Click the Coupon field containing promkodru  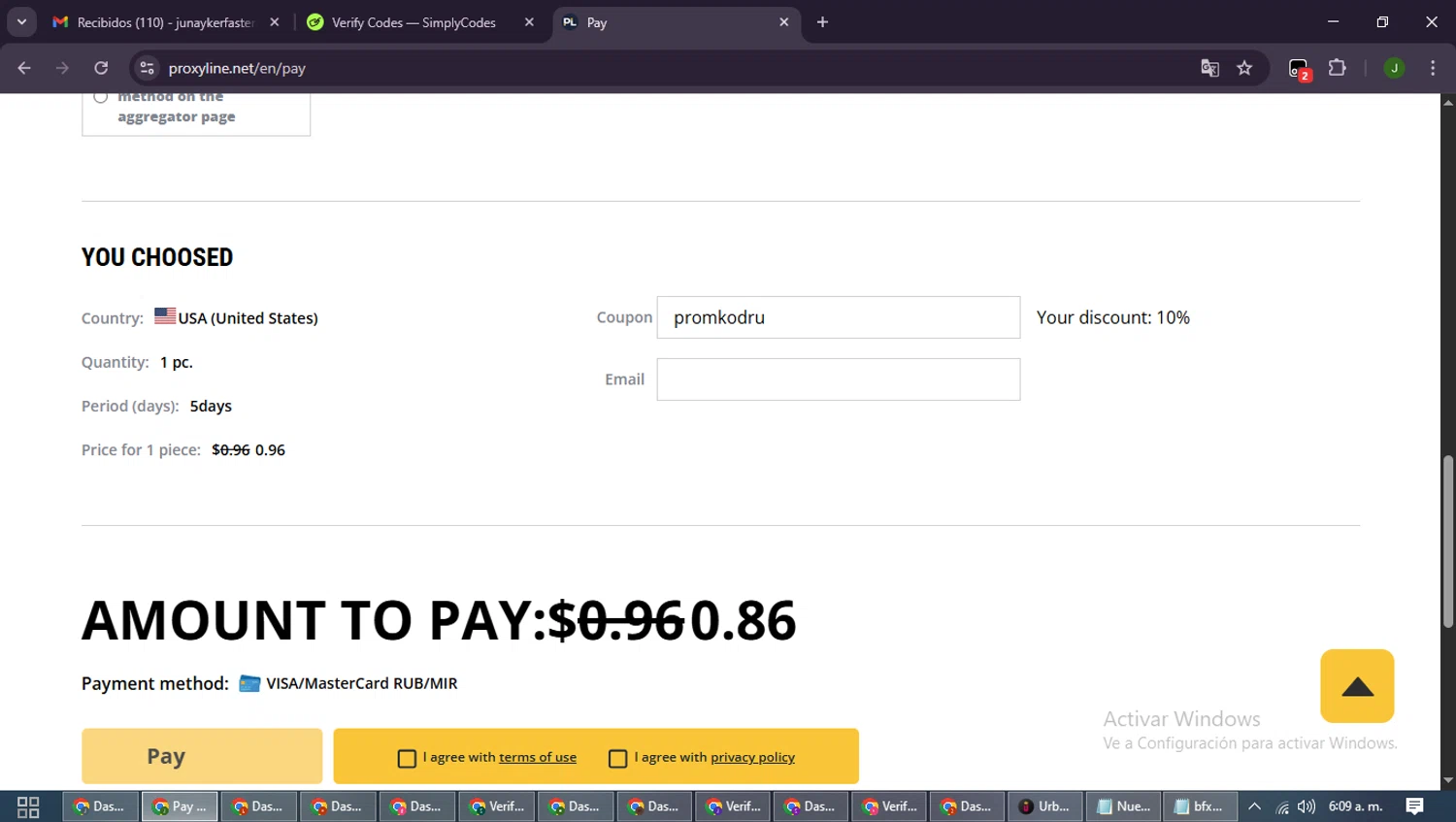tap(839, 317)
